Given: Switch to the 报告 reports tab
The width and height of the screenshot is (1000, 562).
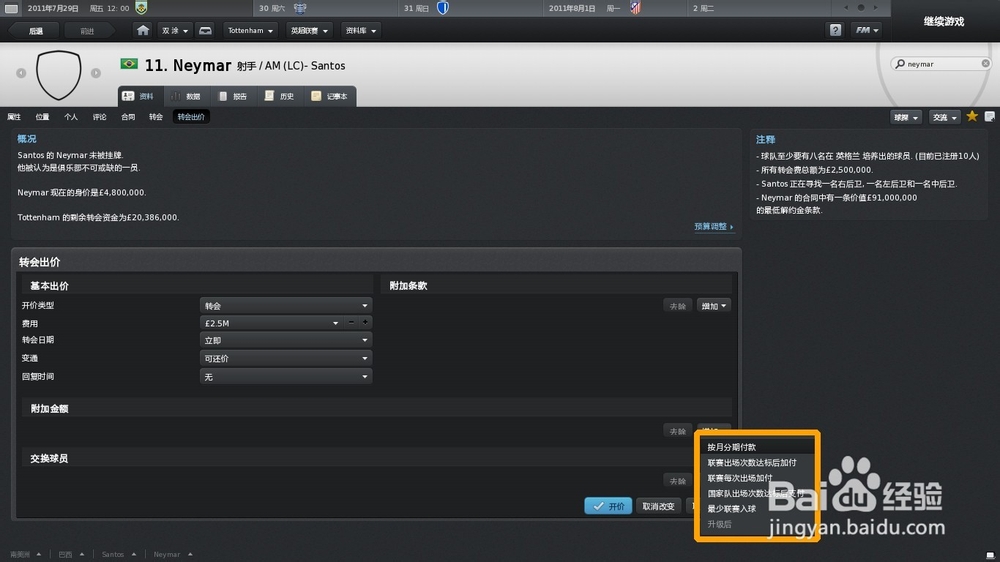Looking at the screenshot, I should (233, 96).
